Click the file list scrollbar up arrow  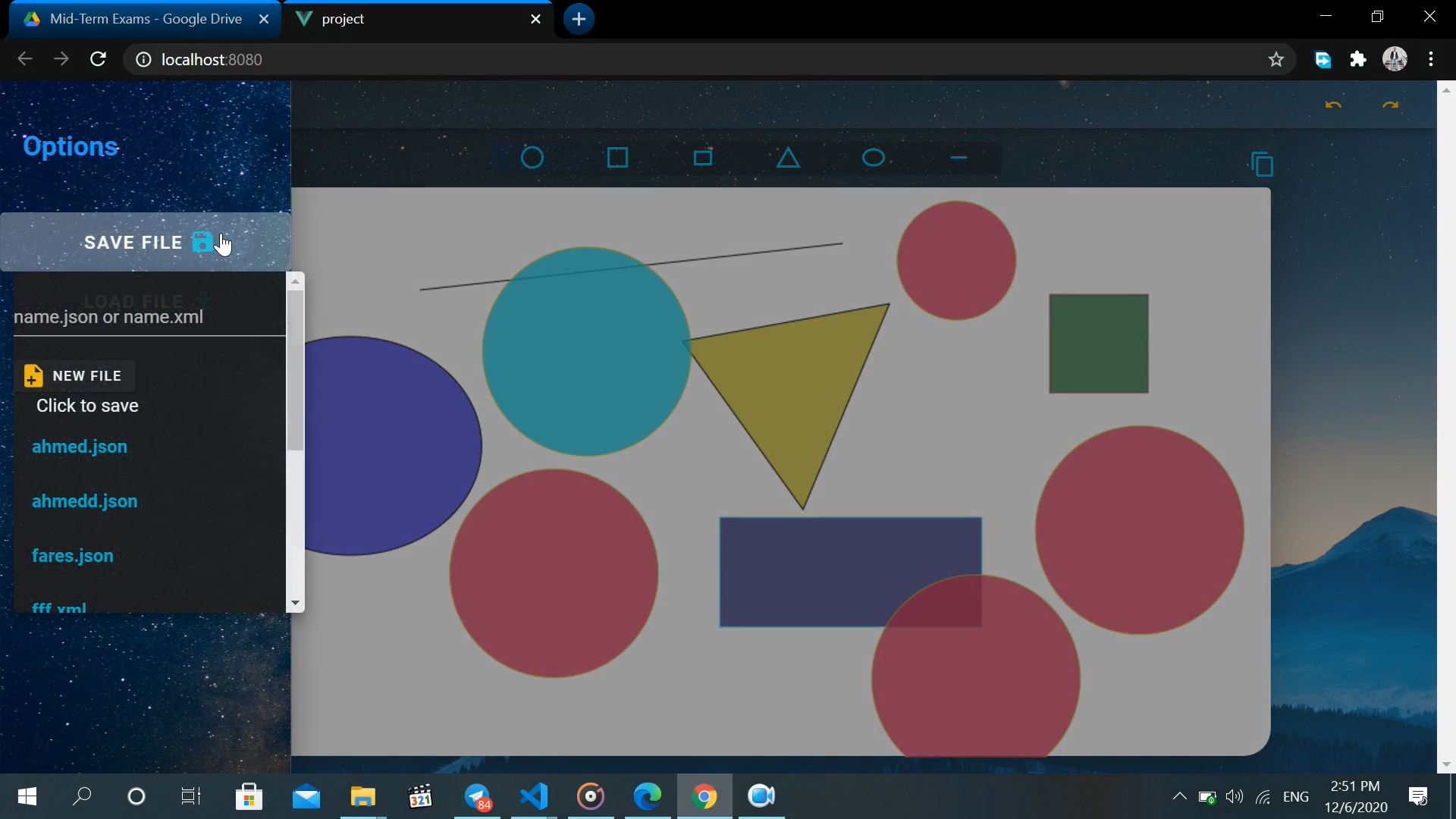tap(295, 281)
